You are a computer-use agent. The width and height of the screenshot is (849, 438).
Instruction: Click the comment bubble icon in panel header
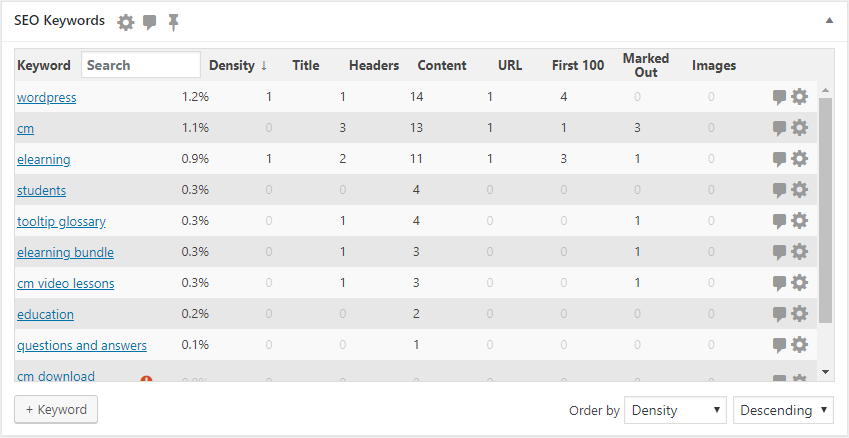(x=150, y=22)
